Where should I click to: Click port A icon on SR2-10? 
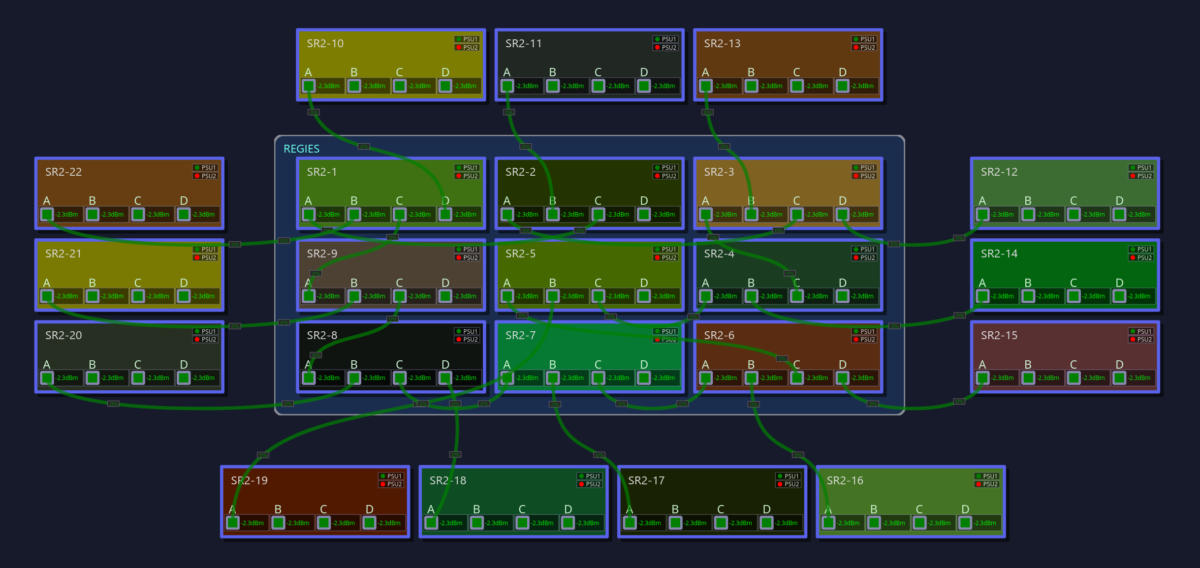[309, 86]
